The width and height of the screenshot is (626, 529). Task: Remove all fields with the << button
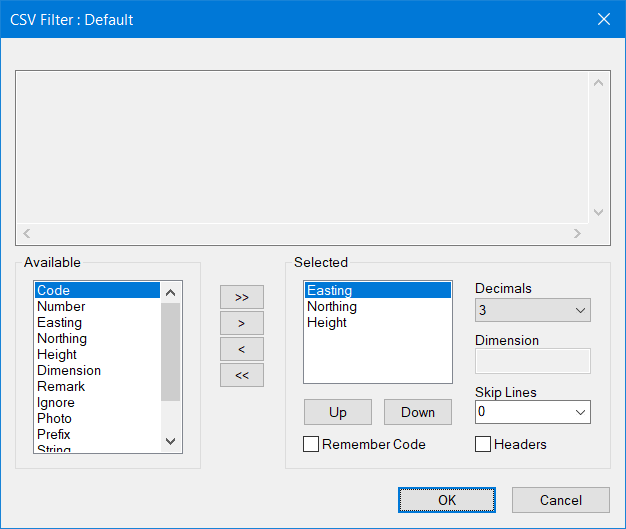tap(242, 375)
